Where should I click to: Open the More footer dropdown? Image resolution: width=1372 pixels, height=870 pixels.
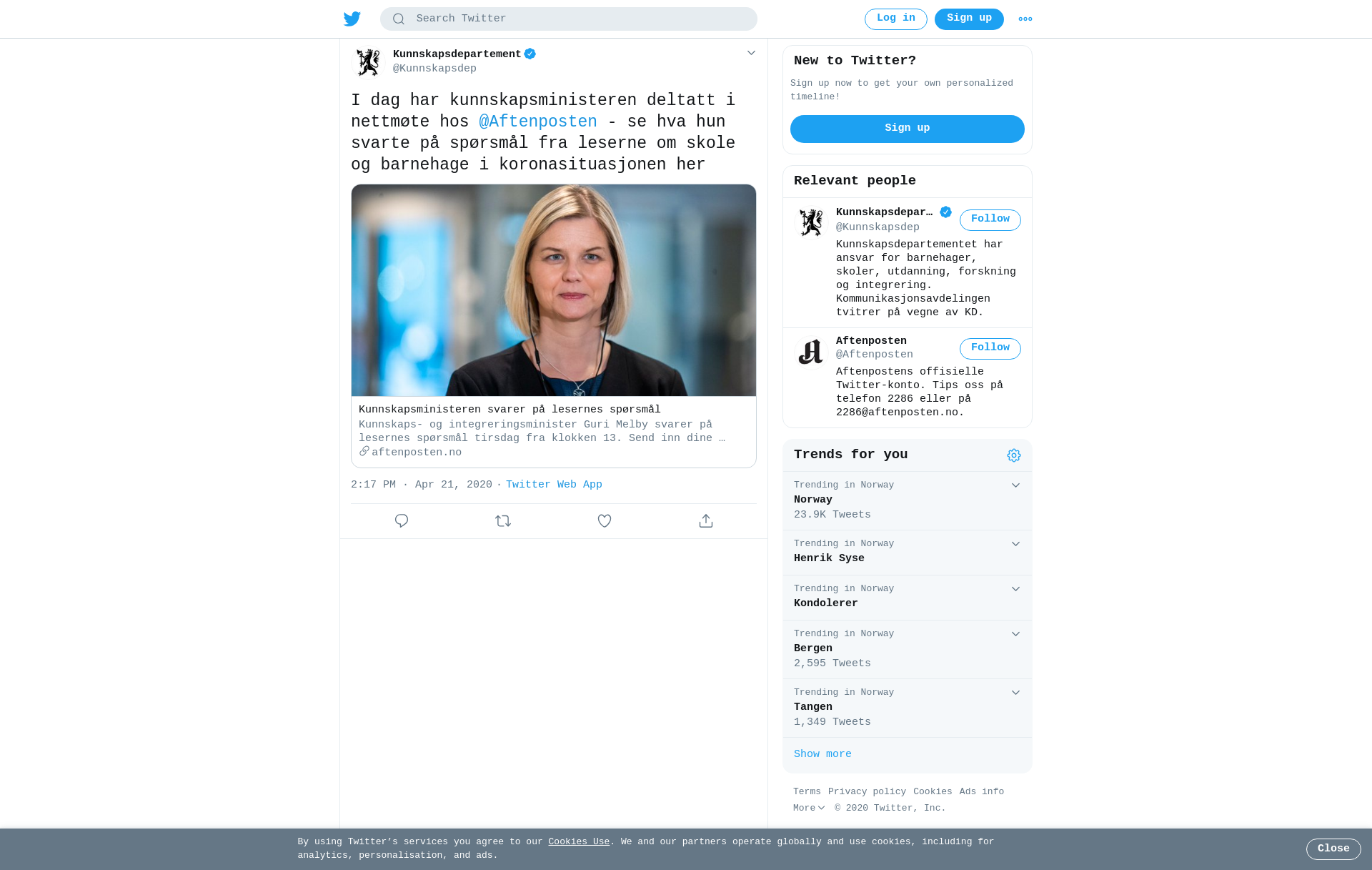809,808
